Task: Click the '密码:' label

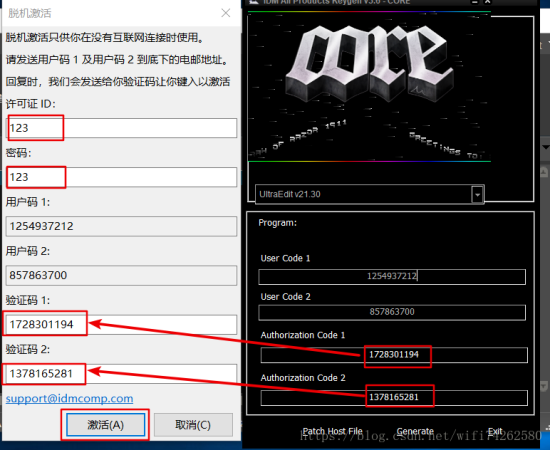Action: (x=18, y=153)
